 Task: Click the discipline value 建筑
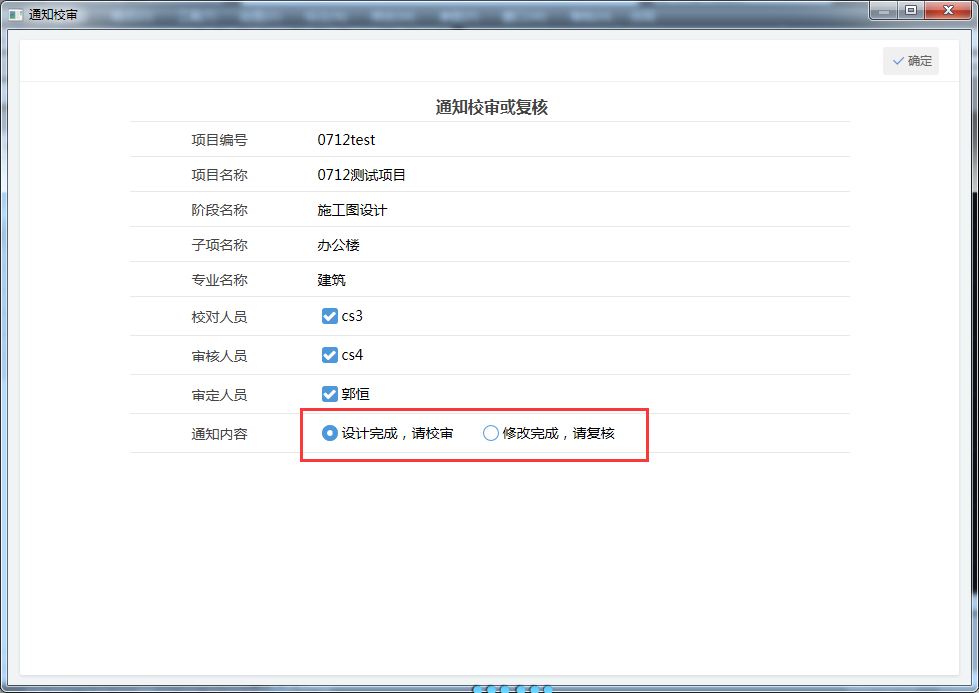point(331,280)
